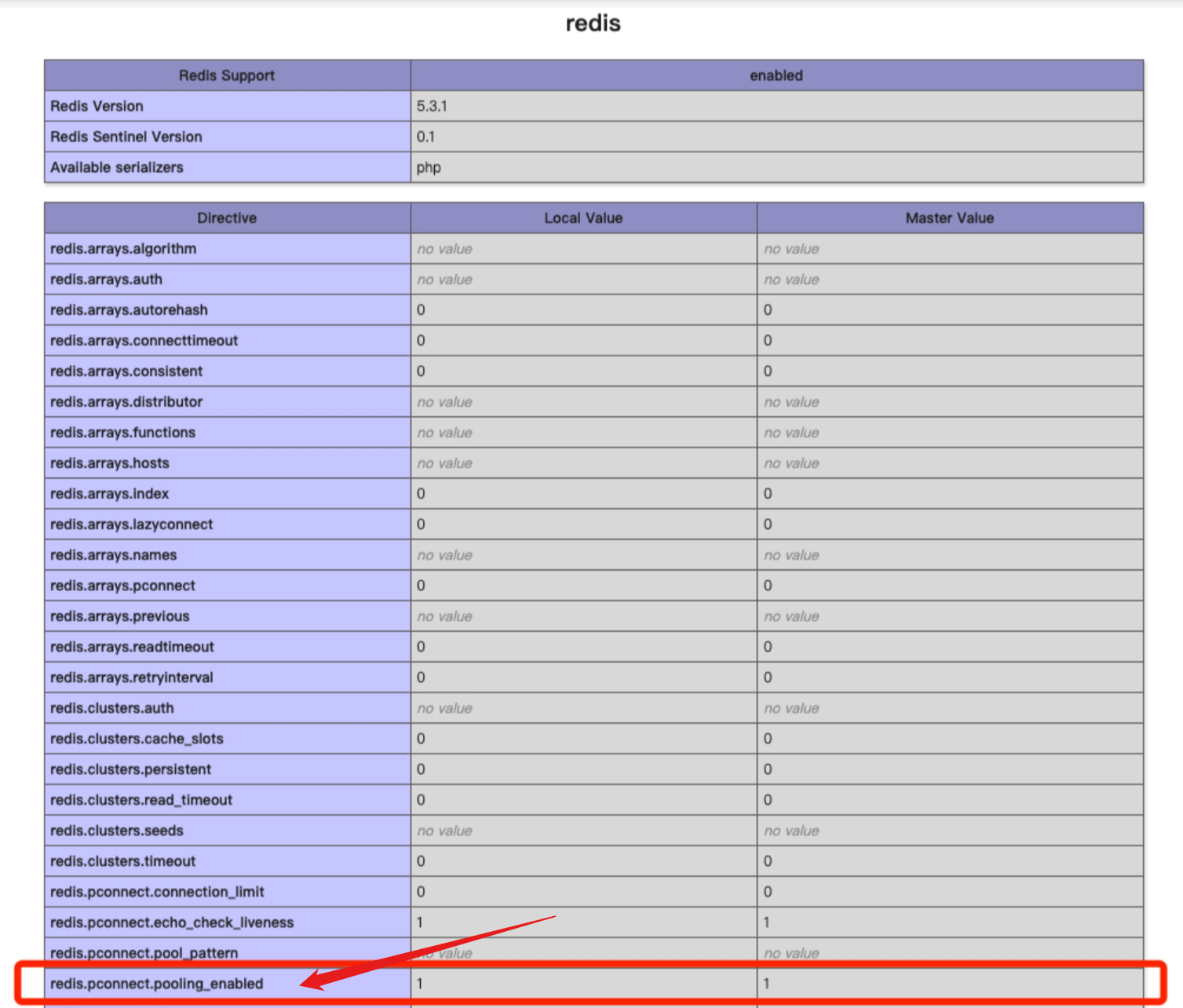This screenshot has height=1008, width=1183.
Task: Click redis.clusters.read_timeout directive name
Action: 141,800
